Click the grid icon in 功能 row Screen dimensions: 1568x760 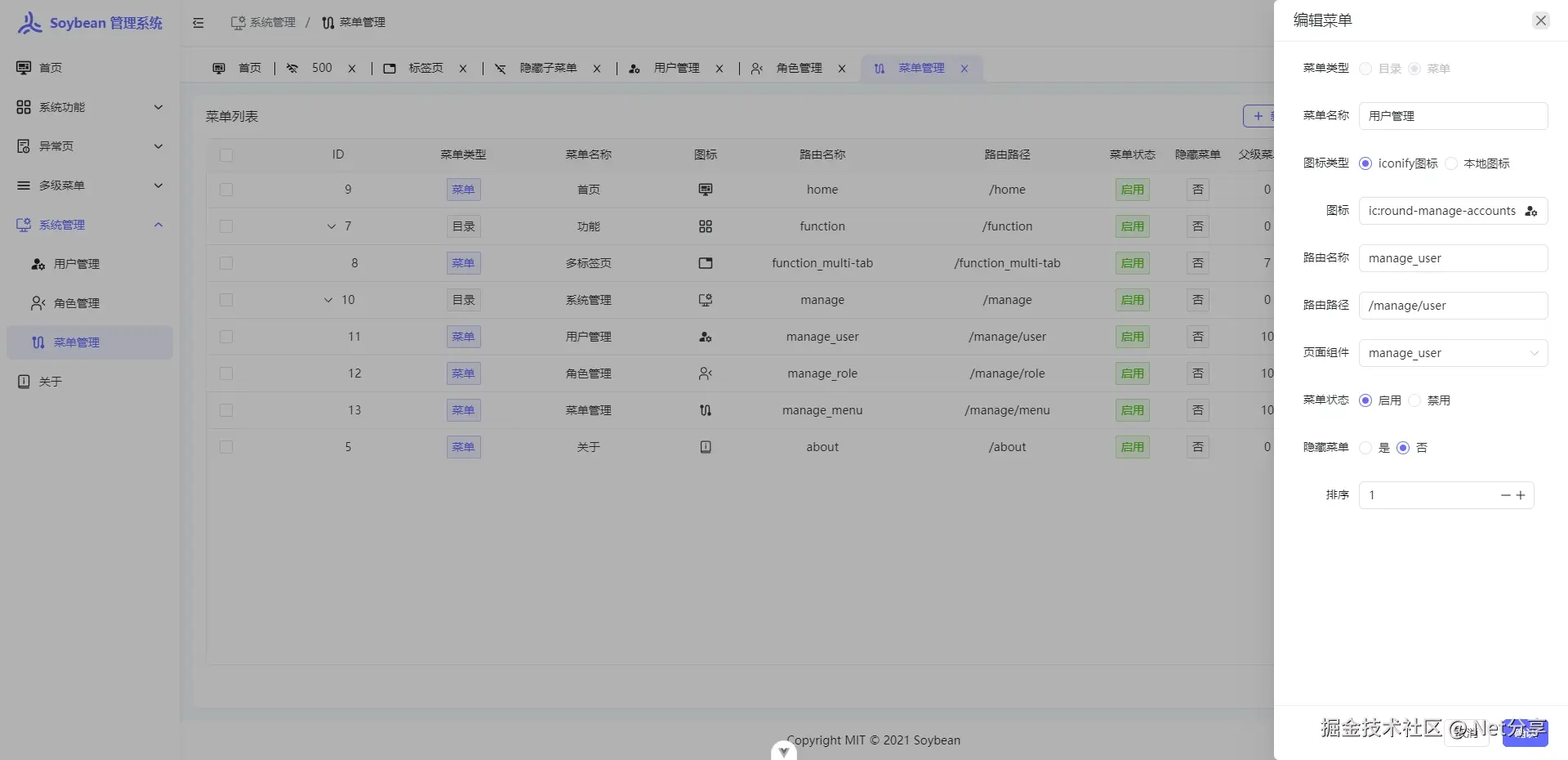pyautogui.click(x=706, y=226)
